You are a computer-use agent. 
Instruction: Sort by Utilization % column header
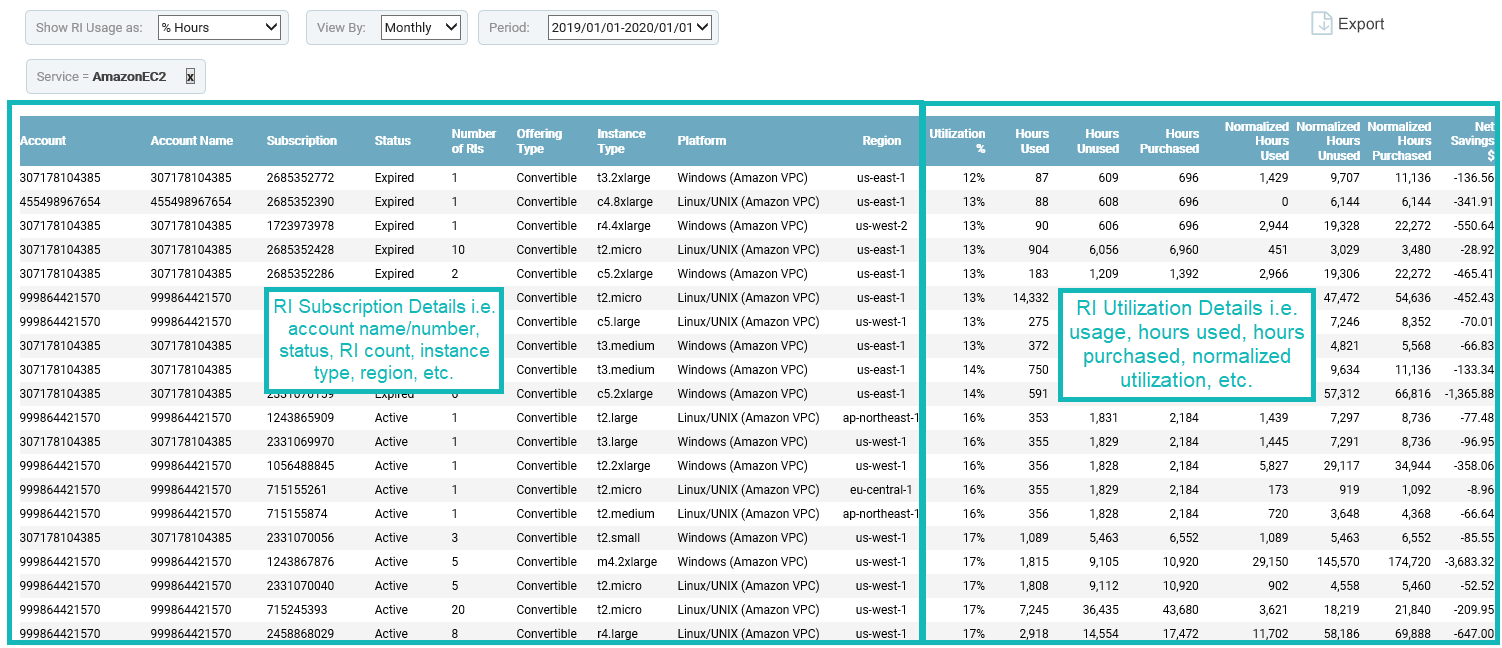[x=957, y=141]
